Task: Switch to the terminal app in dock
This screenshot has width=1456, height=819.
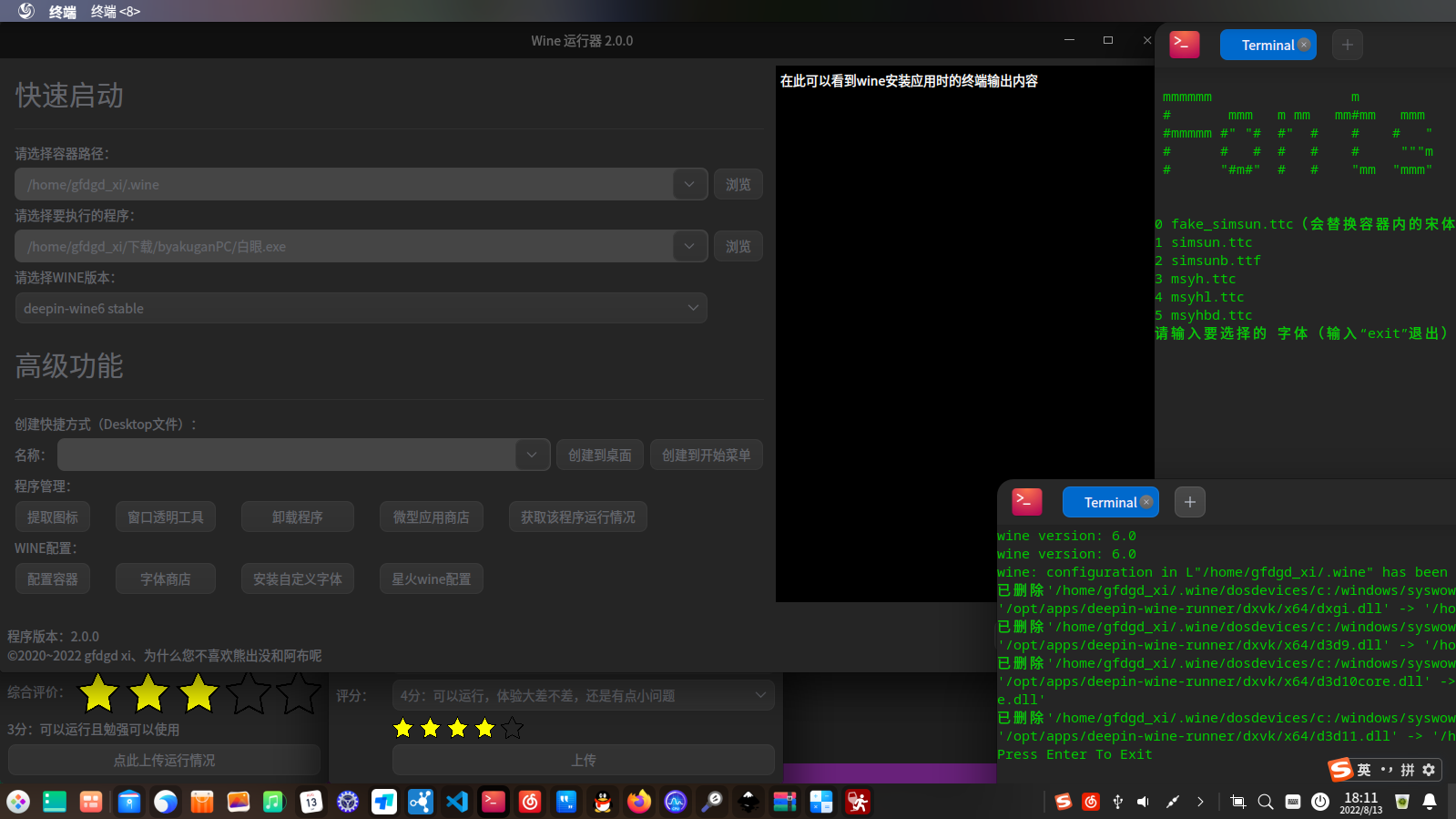Action: coord(494,802)
